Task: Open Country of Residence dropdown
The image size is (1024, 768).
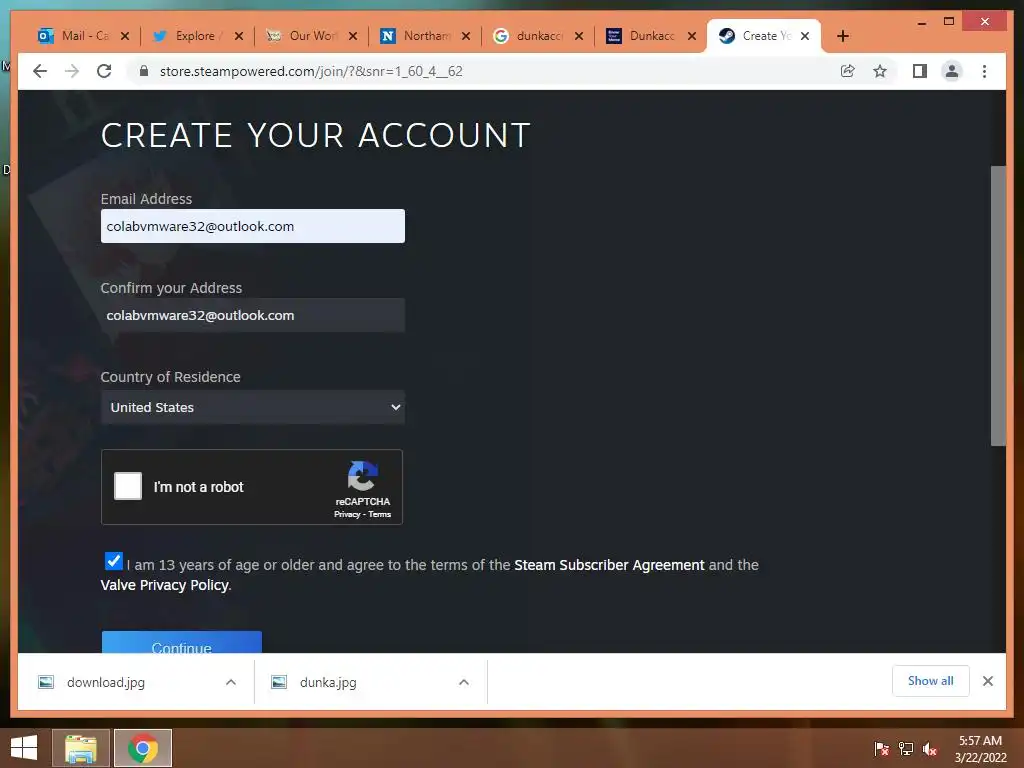Action: click(253, 408)
